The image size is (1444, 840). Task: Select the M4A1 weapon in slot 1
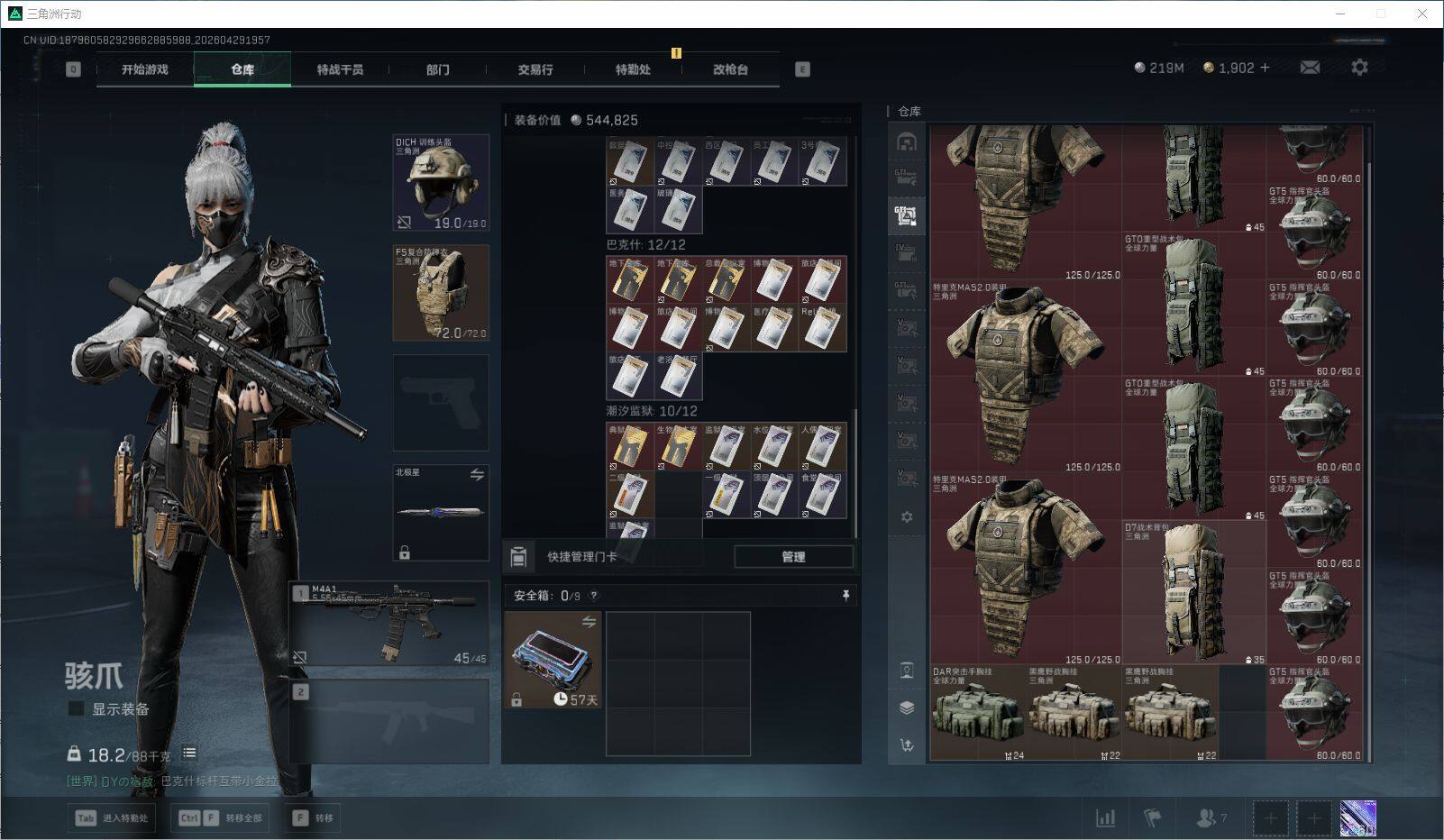pos(389,625)
